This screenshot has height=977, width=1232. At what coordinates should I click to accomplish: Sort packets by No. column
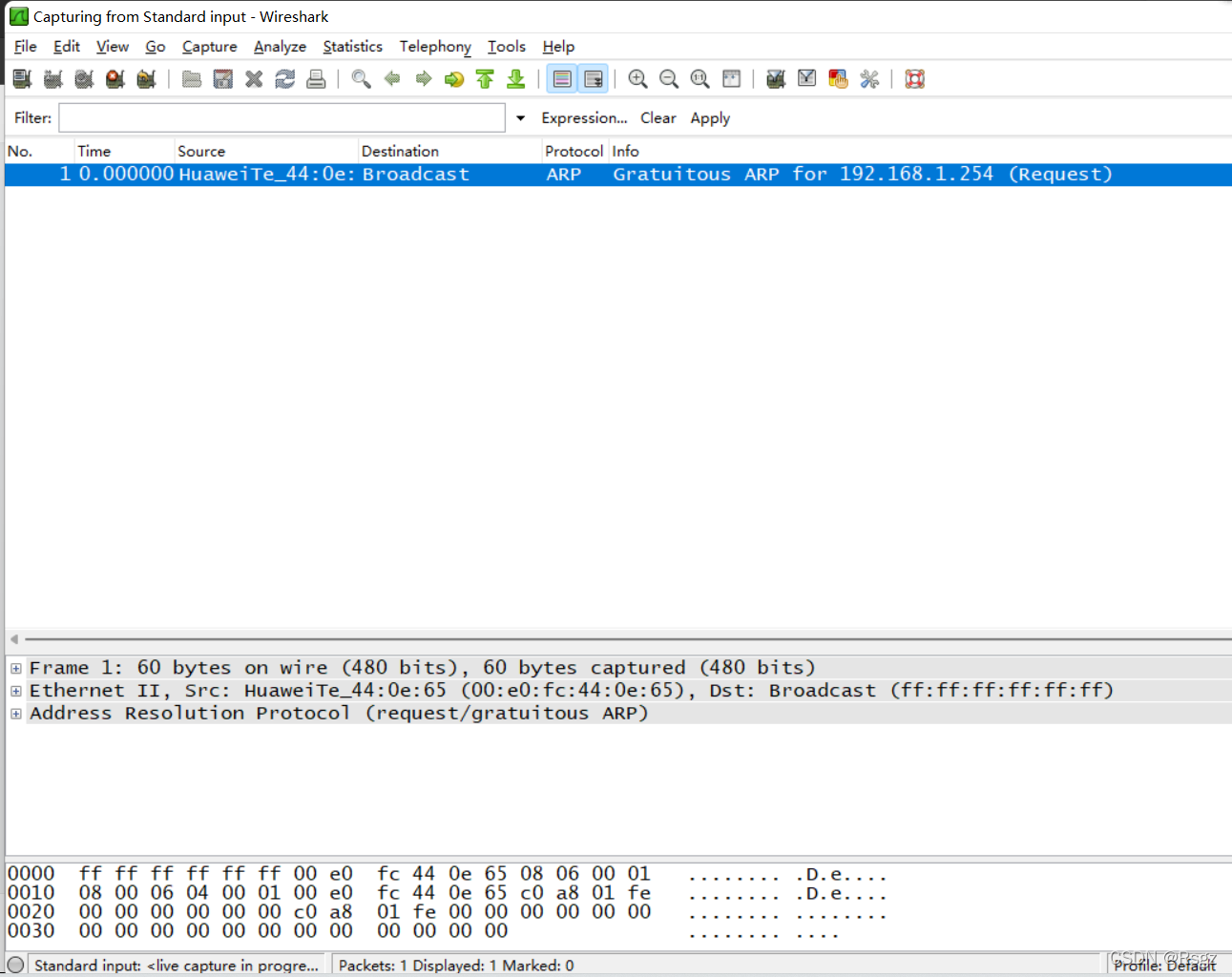pyautogui.click(x=40, y=151)
